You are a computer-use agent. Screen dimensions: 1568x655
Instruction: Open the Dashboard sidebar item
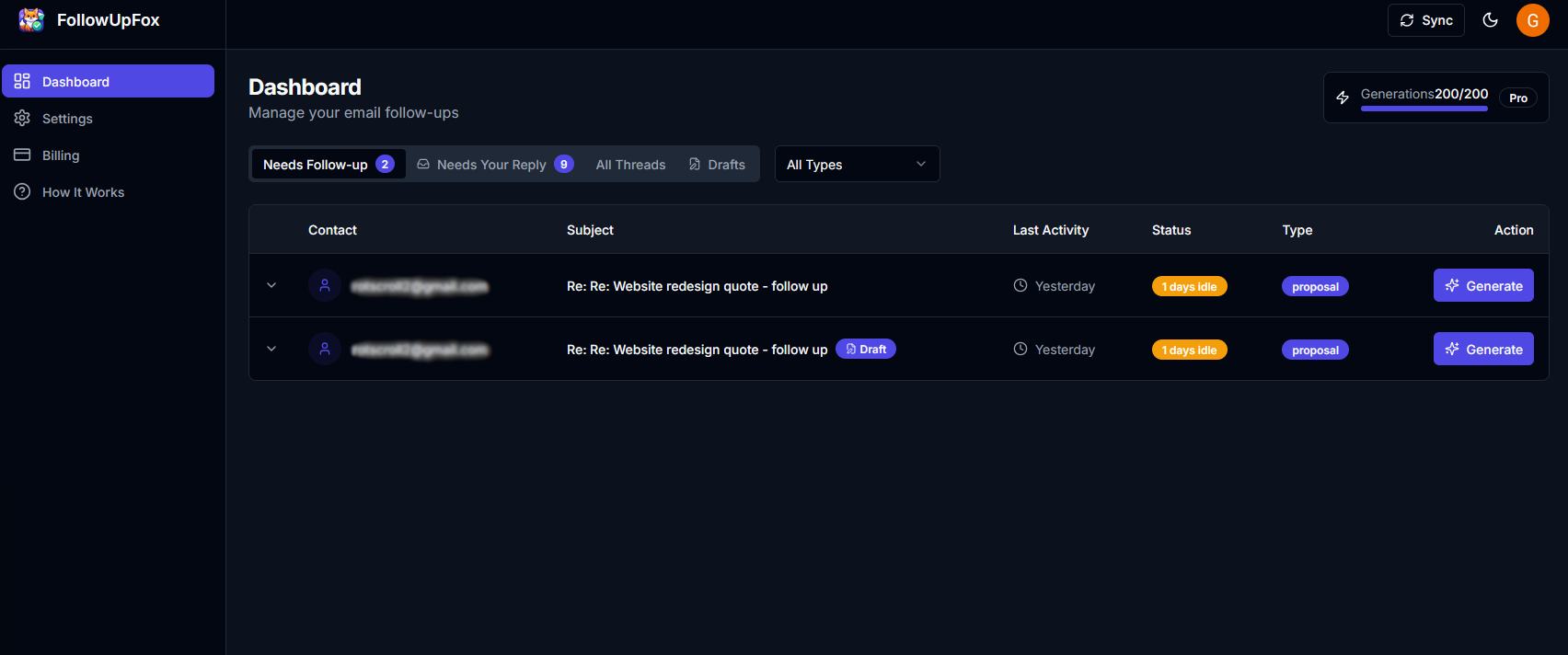tap(108, 81)
